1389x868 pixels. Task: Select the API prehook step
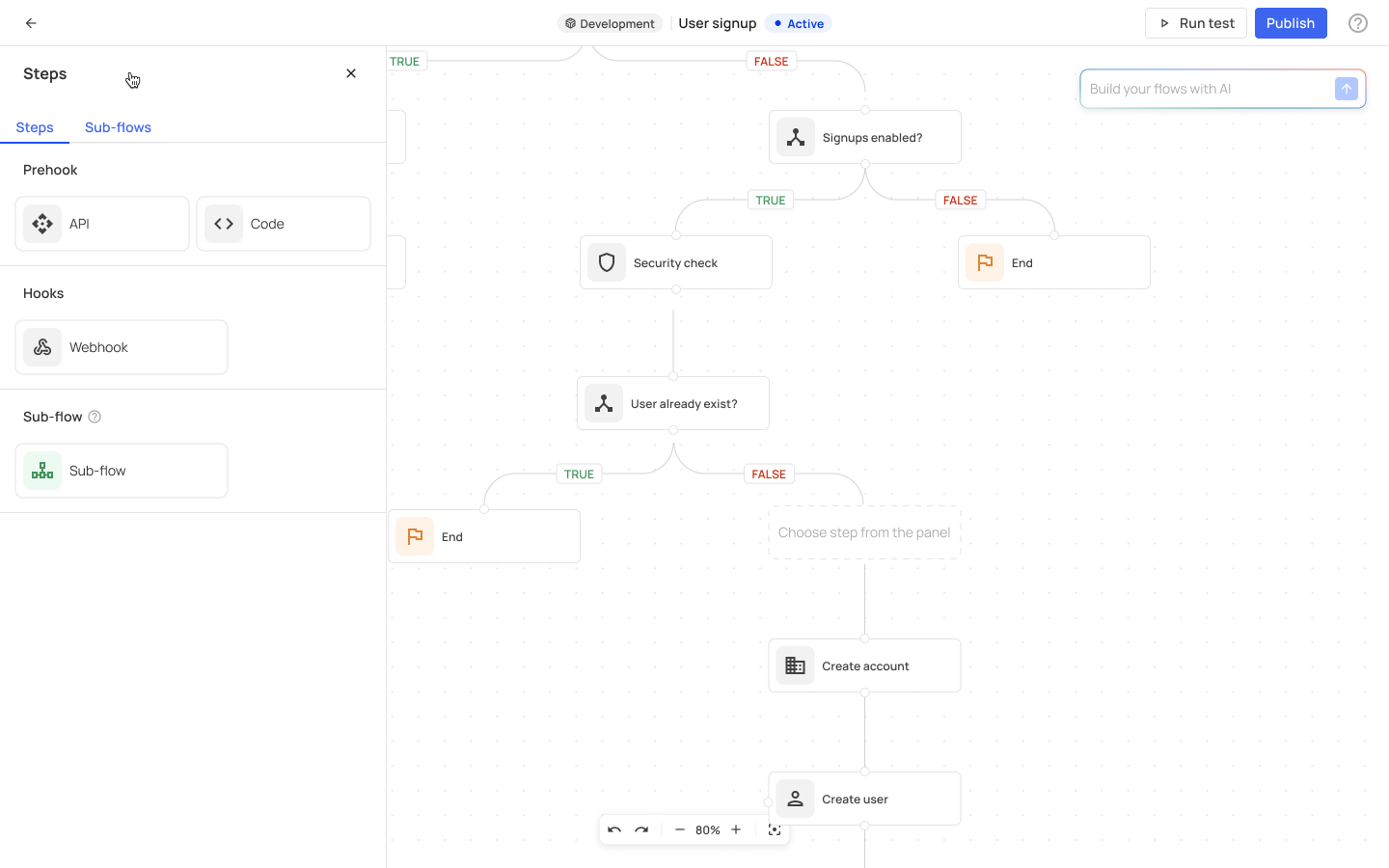coord(101,223)
